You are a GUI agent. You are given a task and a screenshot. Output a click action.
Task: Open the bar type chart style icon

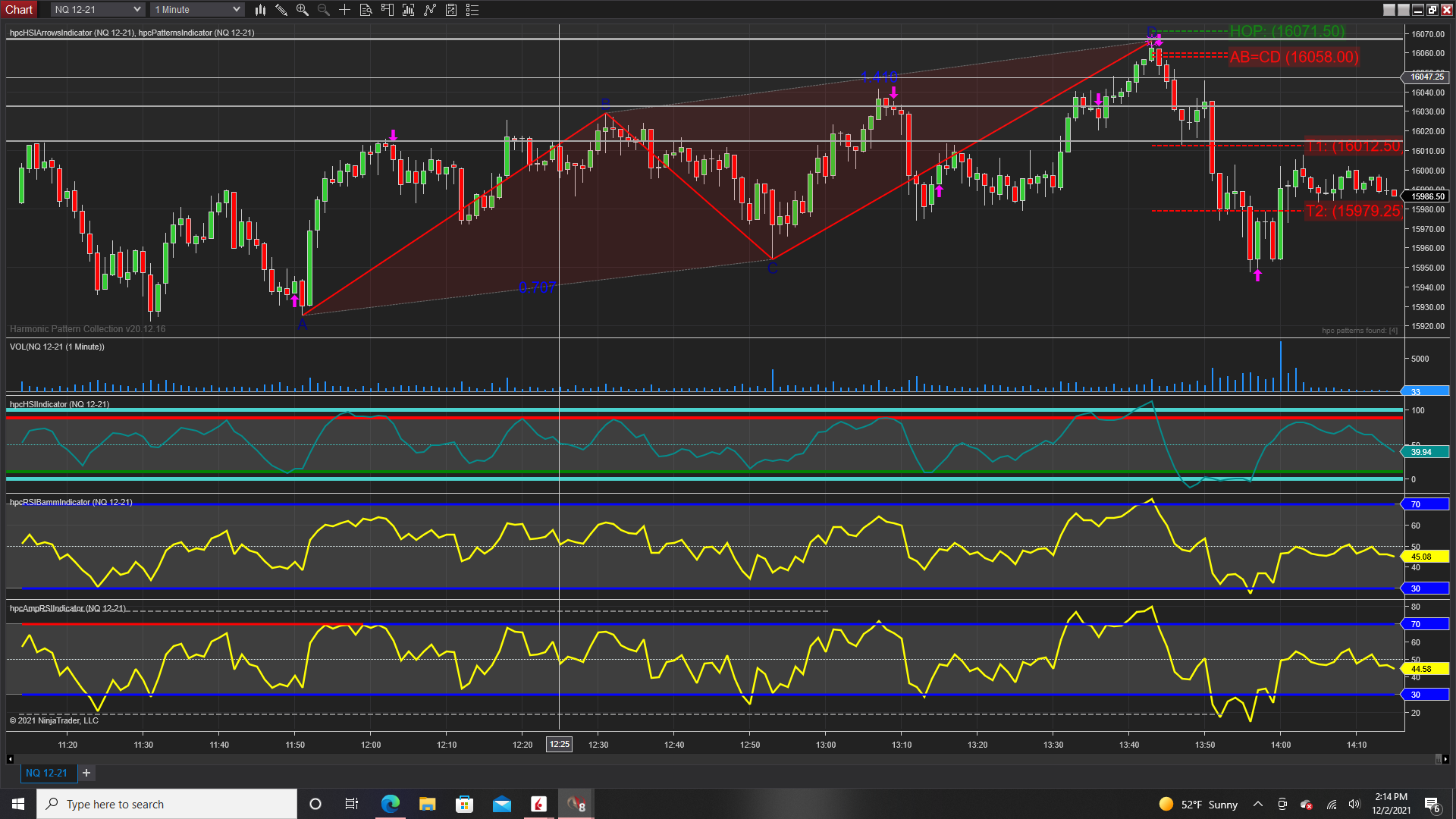(260, 10)
